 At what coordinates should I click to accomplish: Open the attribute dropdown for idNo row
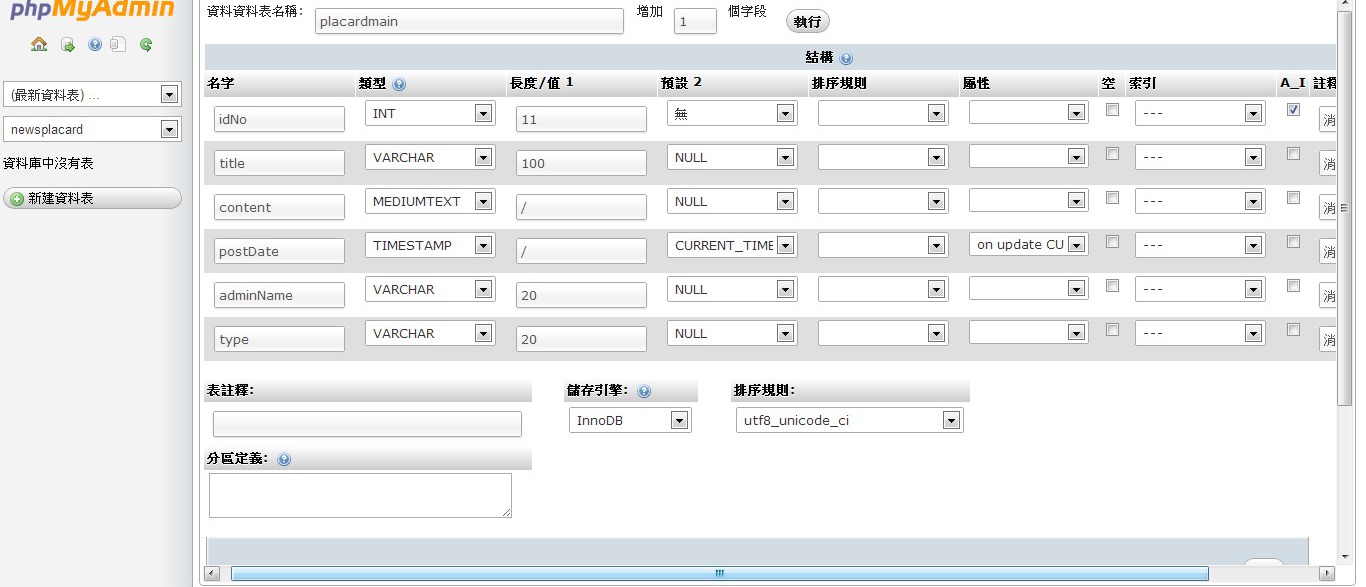(x=1028, y=113)
